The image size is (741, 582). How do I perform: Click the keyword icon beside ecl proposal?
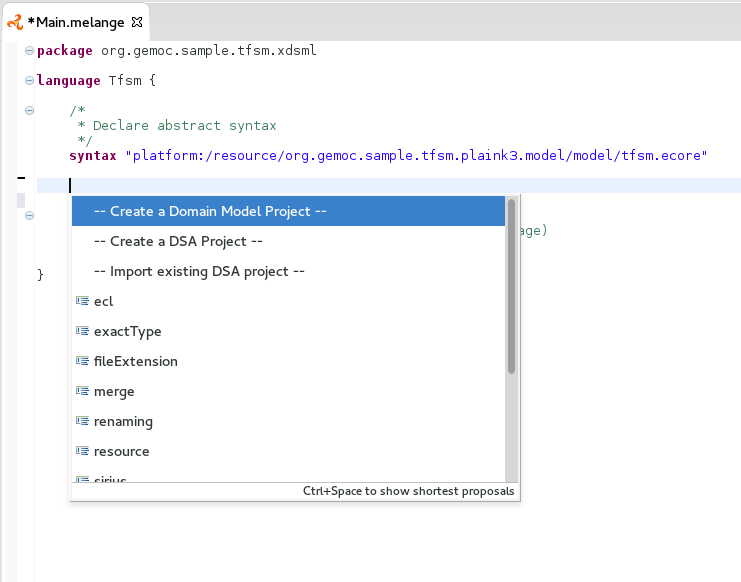[x=82, y=301]
